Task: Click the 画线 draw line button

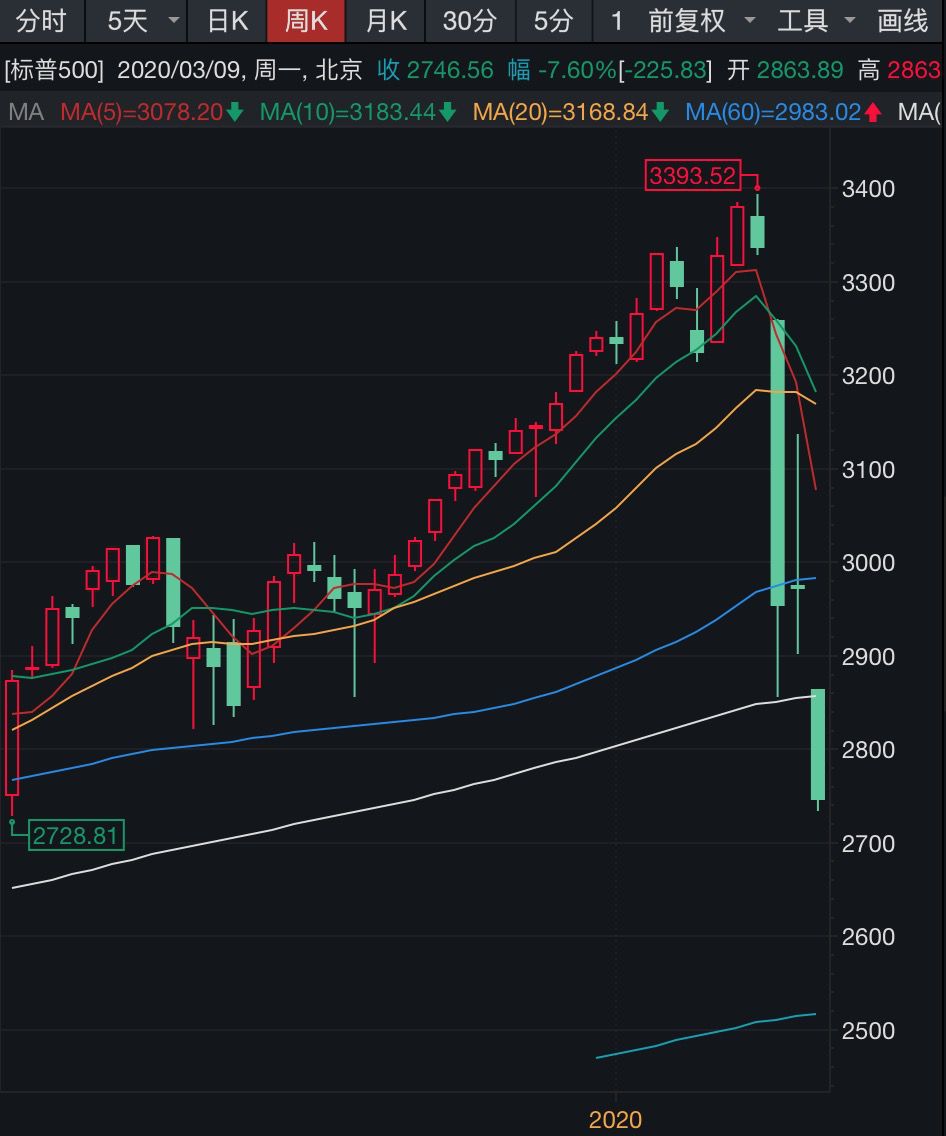Action: point(903,21)
